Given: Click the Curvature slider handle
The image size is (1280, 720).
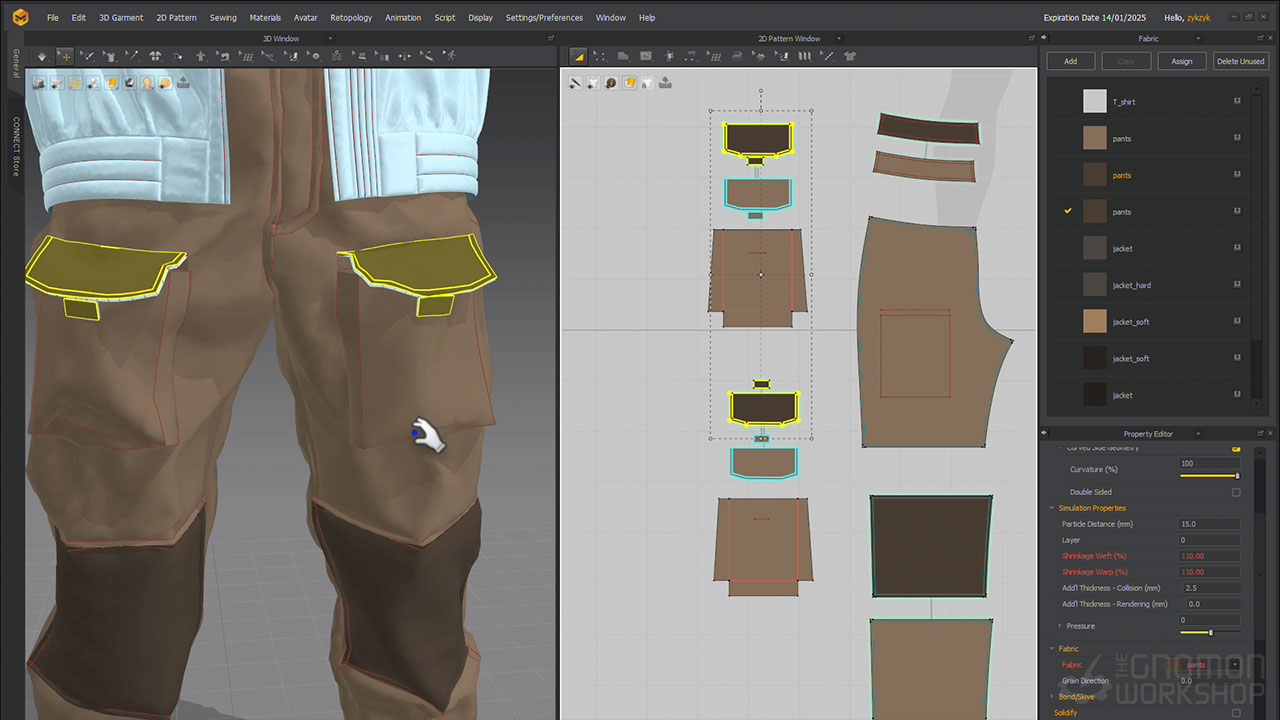Looking at the screenshot, I should (1237, 476).
